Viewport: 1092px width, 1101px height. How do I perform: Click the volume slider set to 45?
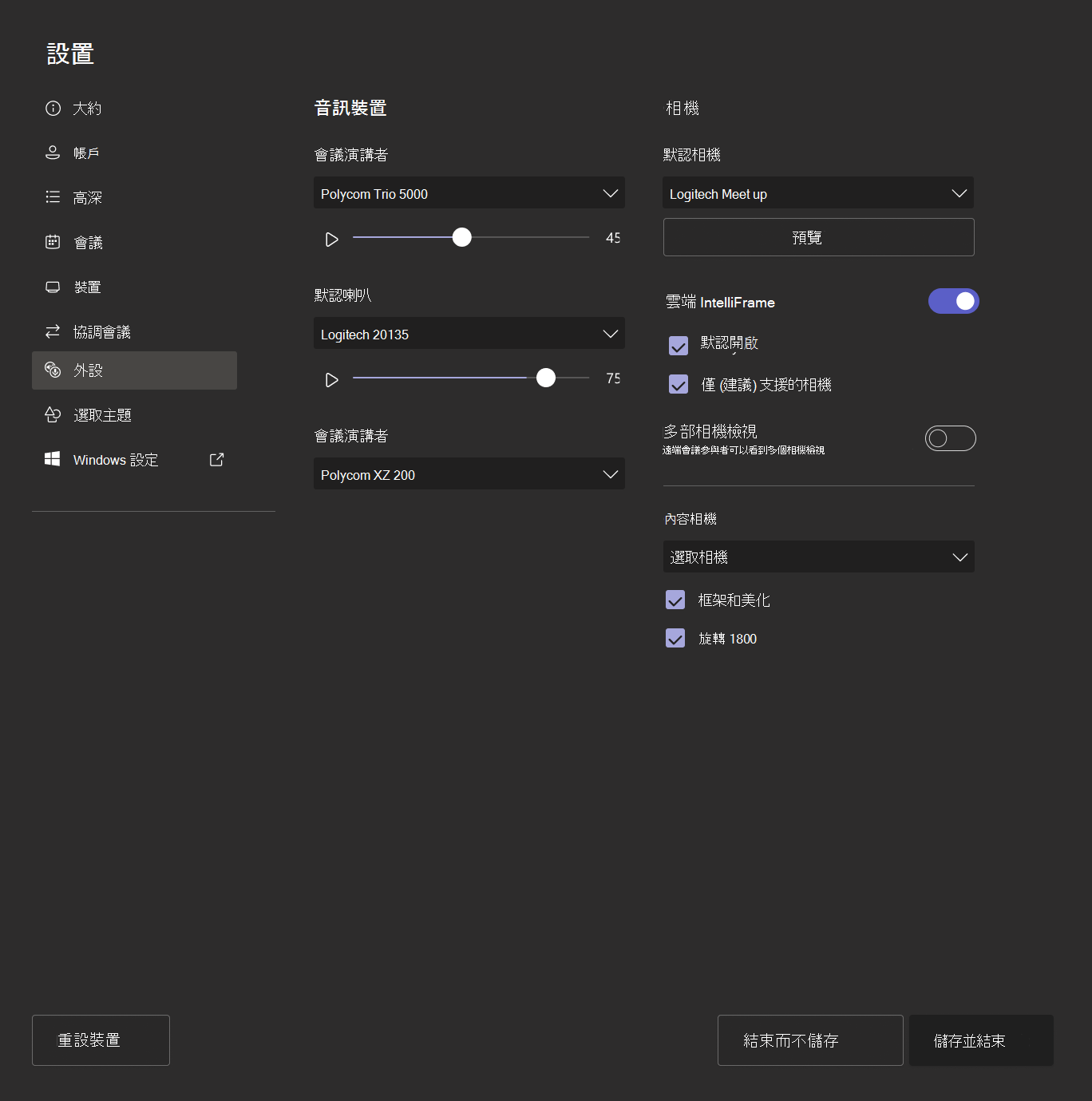point(471,237)
